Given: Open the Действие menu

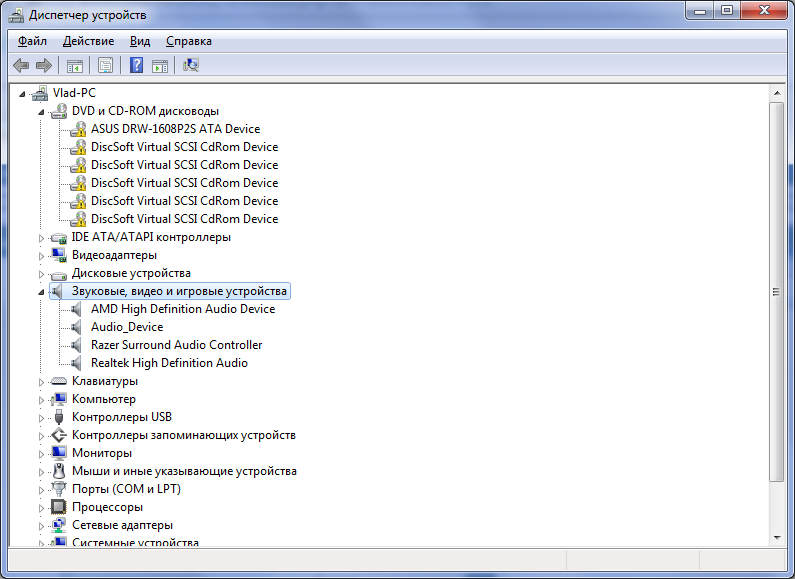Looking at the screenshot, I should click(x=89, y=41).
